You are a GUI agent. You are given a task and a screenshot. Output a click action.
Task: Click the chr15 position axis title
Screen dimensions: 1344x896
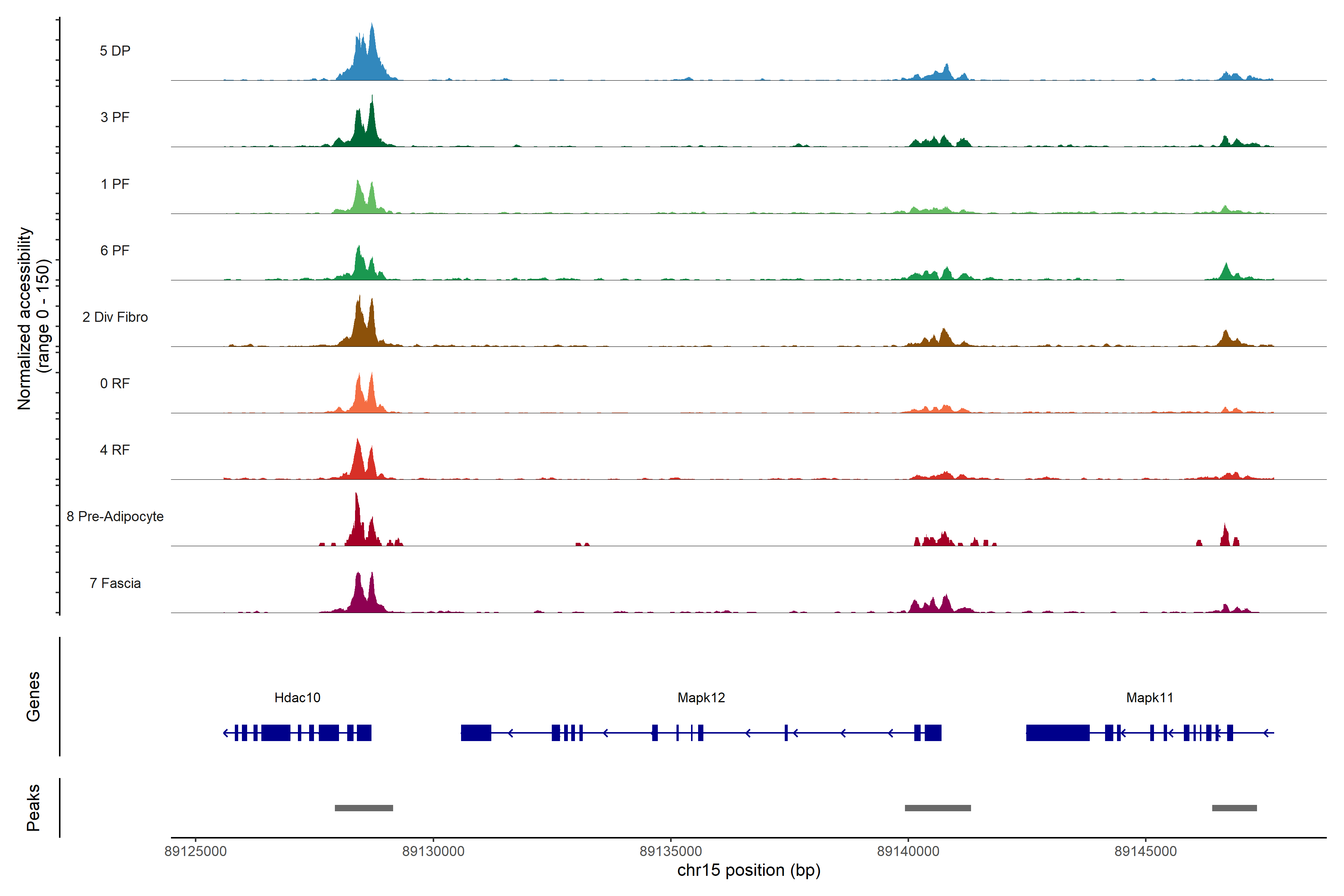pyautogui.click(x=749, y=870)
